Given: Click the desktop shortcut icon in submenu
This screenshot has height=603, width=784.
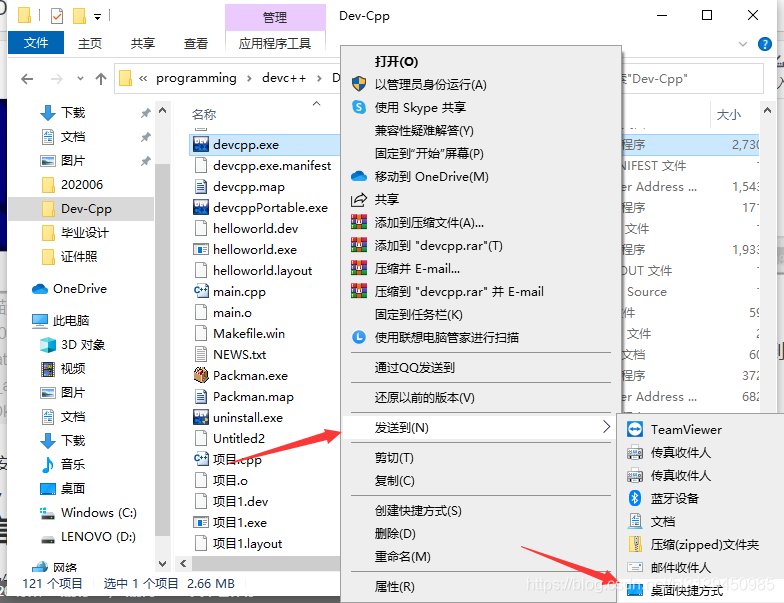Looking at the screenshot, I should tap(635, 590).
